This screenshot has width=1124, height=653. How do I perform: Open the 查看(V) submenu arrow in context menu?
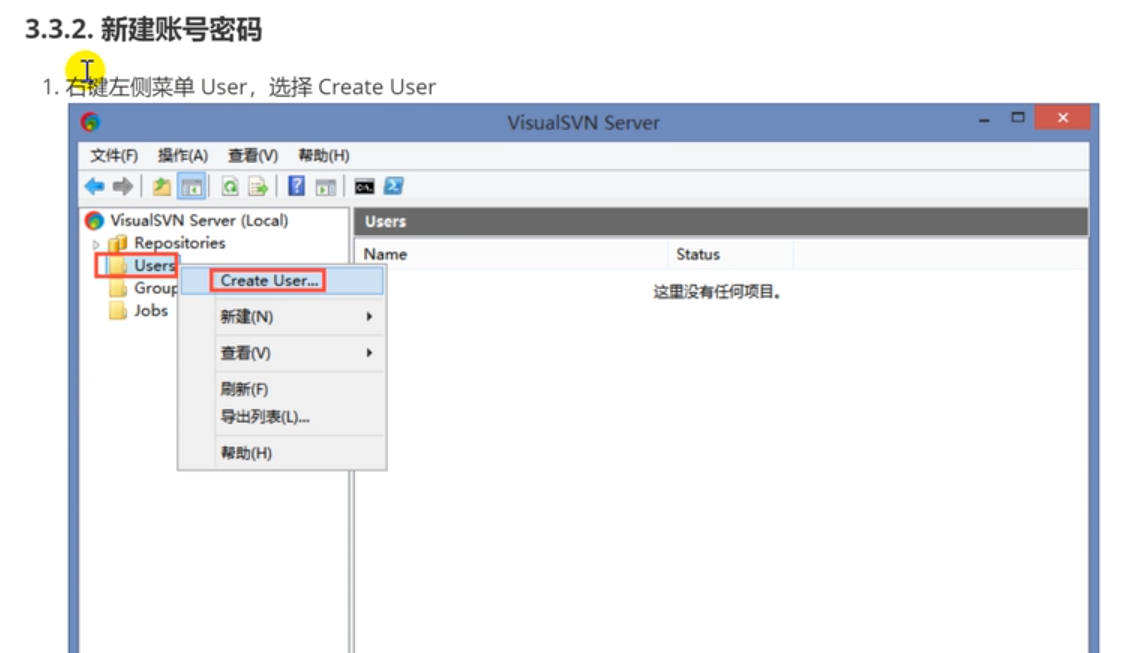[x=369, y=353]
